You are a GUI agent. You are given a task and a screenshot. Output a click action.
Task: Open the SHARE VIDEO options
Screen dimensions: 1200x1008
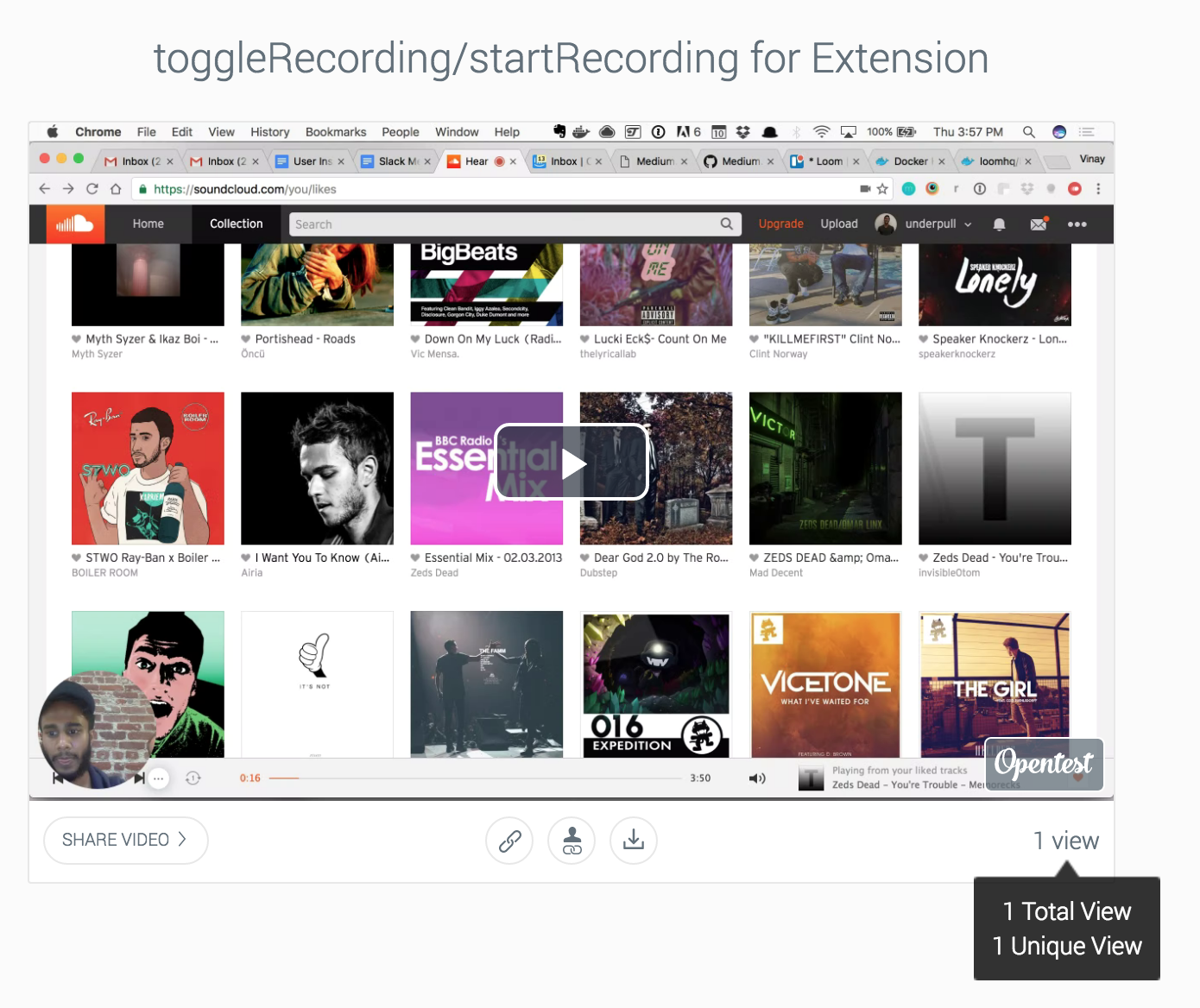click(x=126, y=841)
